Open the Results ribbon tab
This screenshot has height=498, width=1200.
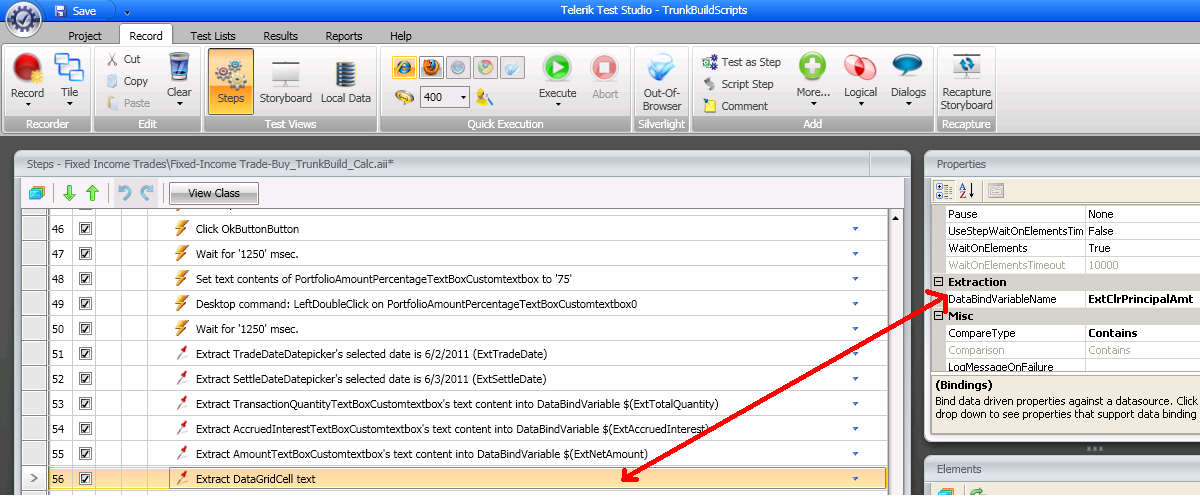tap(280, 36)
